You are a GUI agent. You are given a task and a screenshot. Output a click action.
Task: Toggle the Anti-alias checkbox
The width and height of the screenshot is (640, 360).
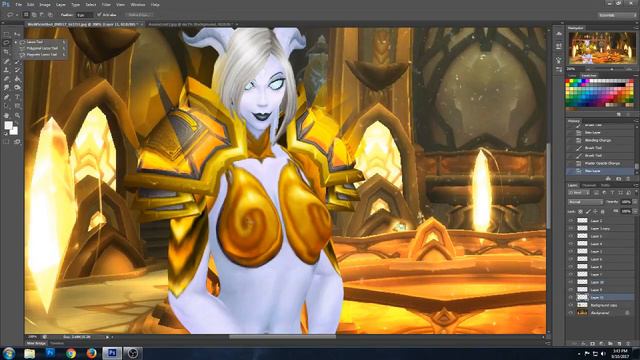coord(99,15)
